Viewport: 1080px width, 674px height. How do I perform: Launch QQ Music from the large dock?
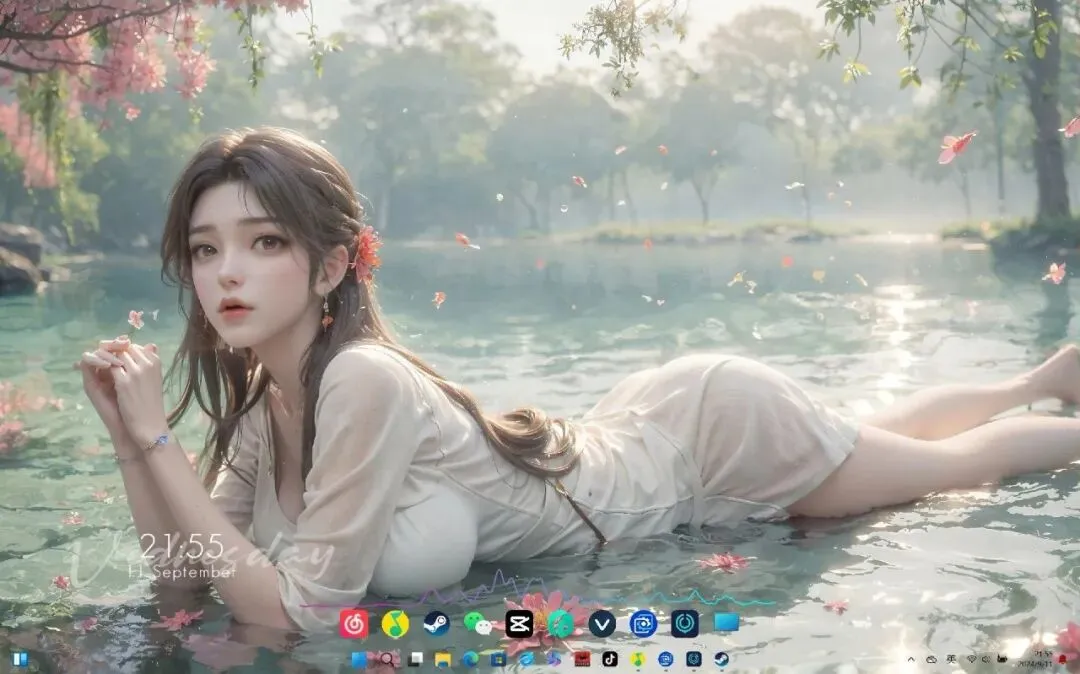395,624
